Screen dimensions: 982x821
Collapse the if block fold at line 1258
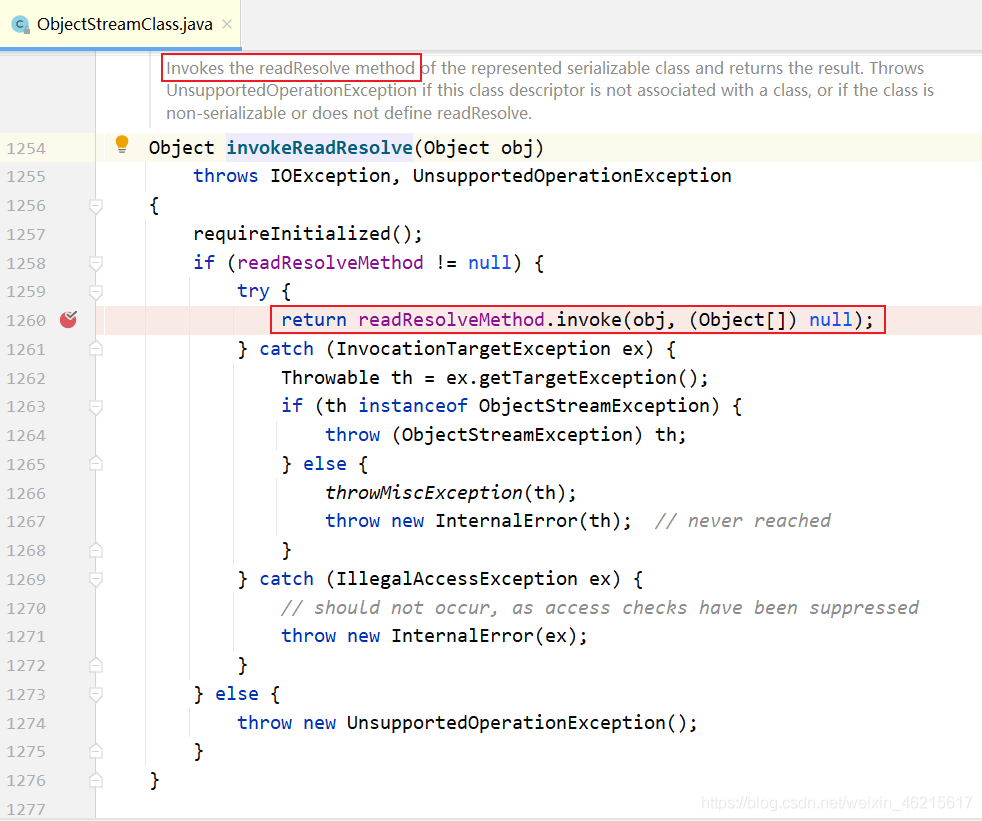click(x=96, y=263)
